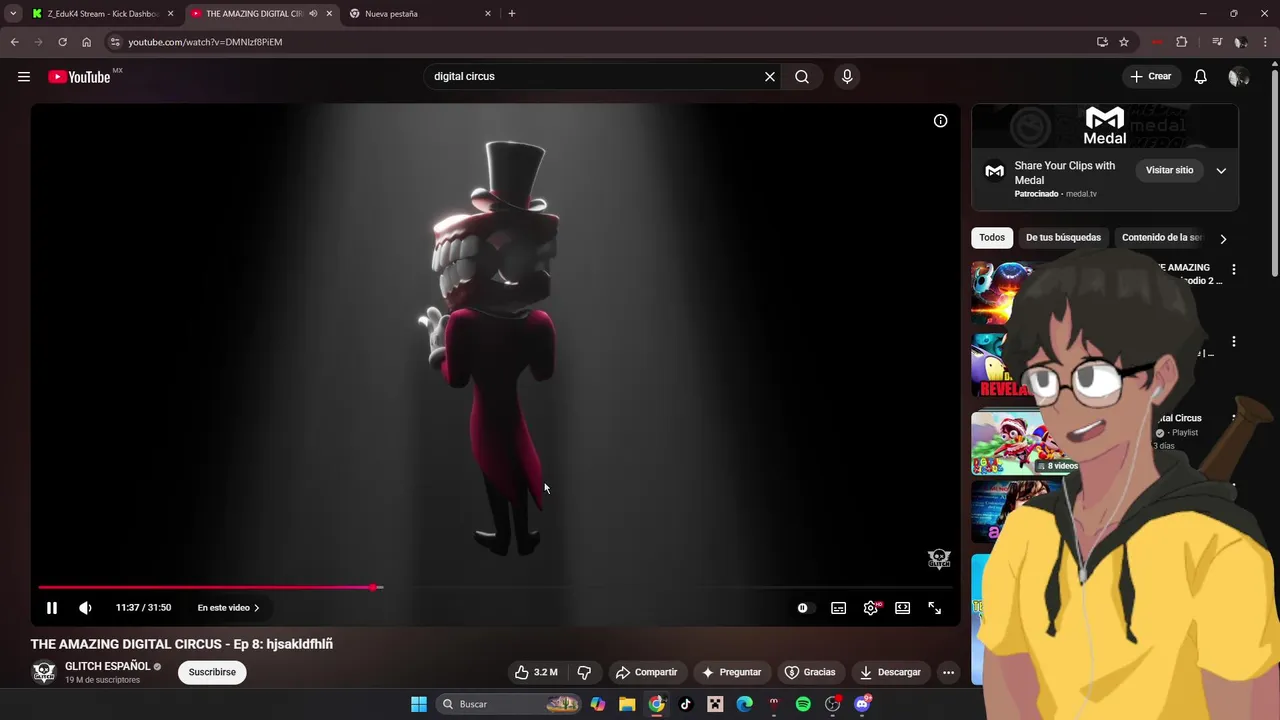Click the magnifier search button
Image resolution: width=1280 pixels, height=720 pixels.
tap(802, 76)
